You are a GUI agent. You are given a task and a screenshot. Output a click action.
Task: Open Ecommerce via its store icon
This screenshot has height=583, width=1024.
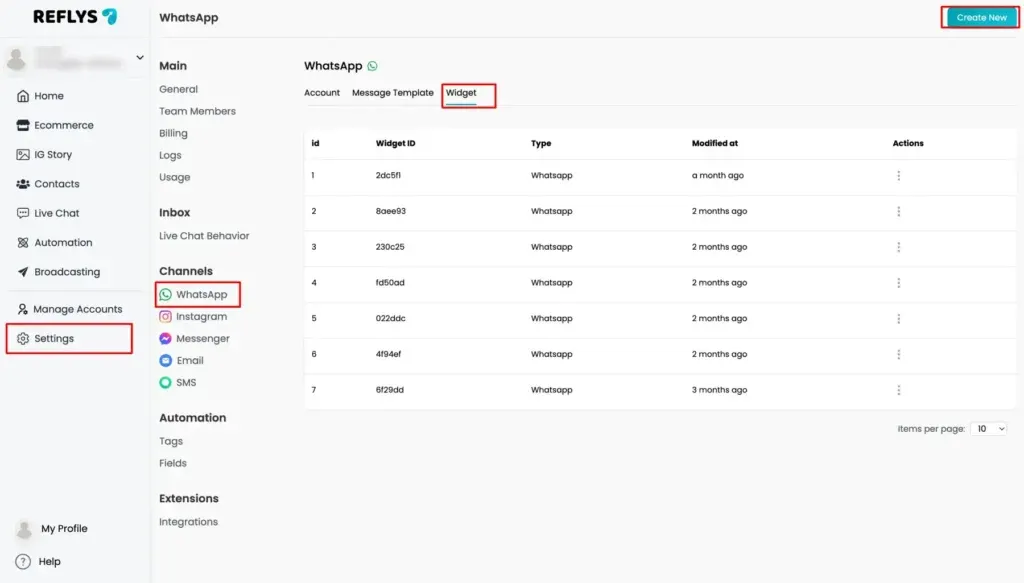tap(23, 125)
